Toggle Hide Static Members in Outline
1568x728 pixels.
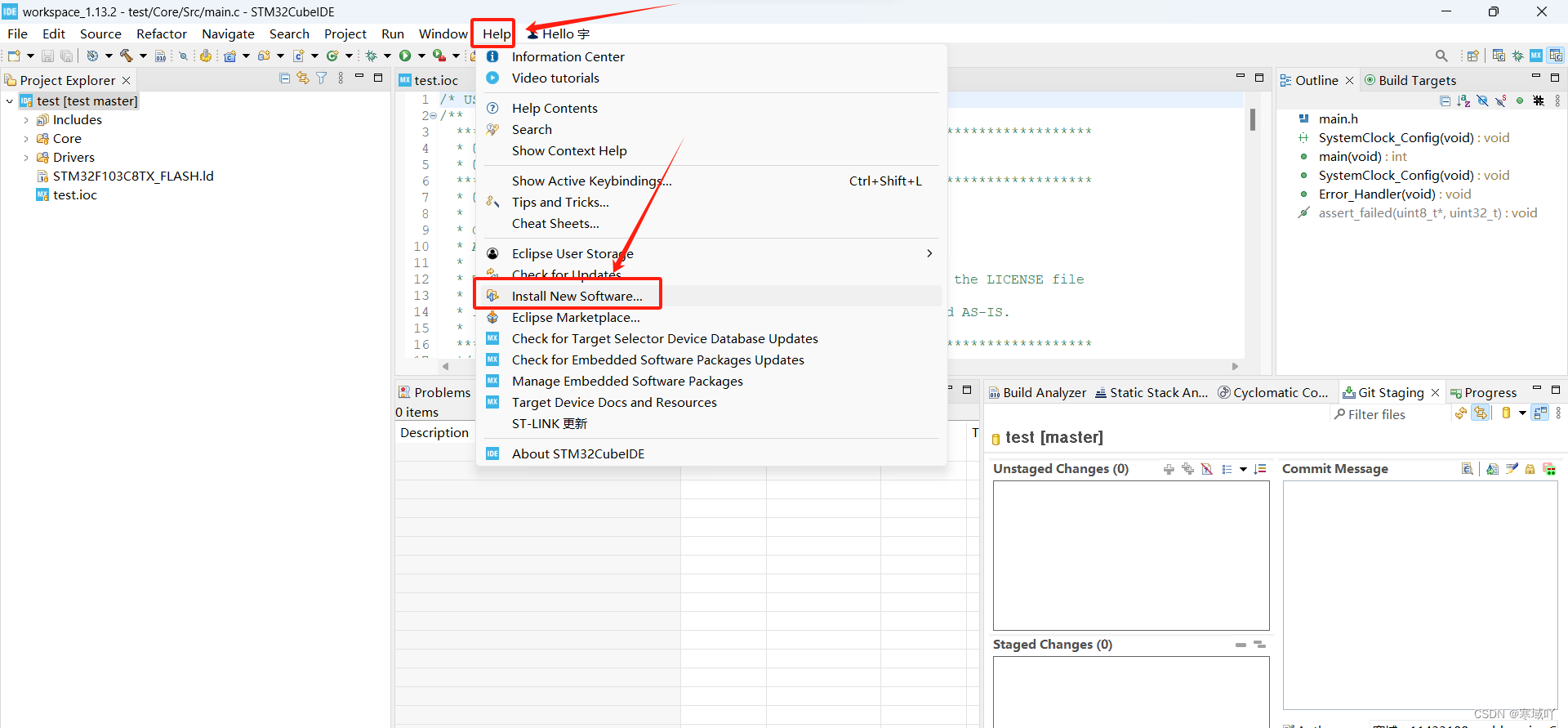(x=1501, y=100)
